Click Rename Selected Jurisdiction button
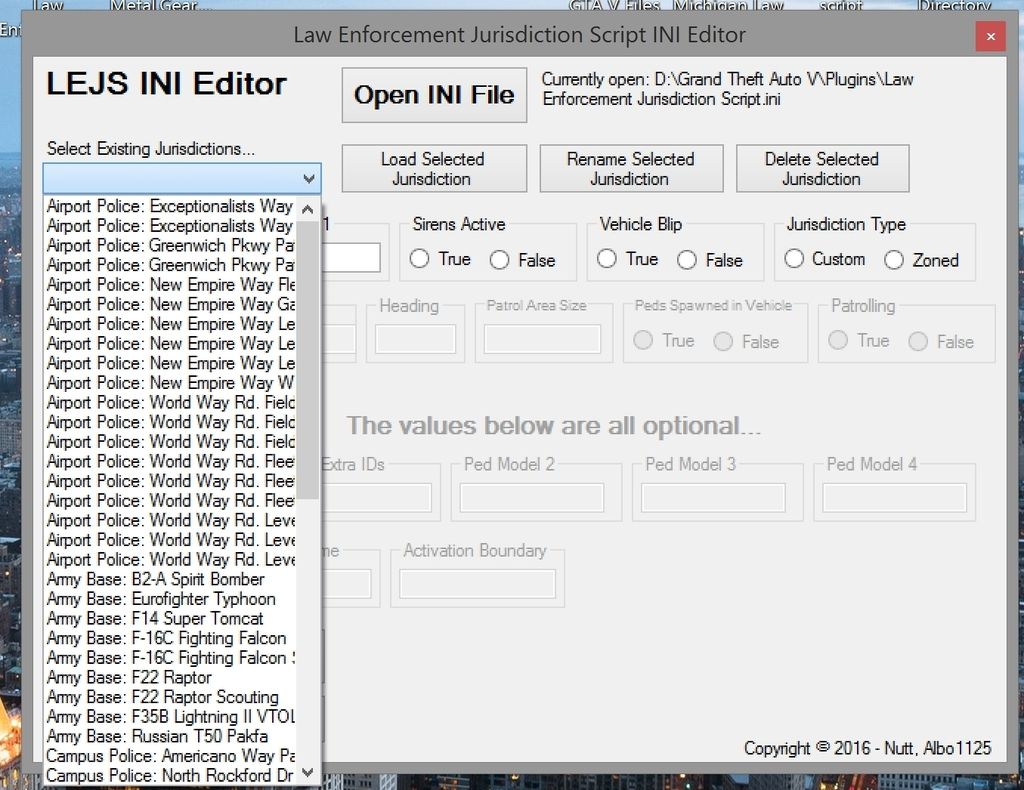This screenshot has height=790, width=1024. click(630, 169)
